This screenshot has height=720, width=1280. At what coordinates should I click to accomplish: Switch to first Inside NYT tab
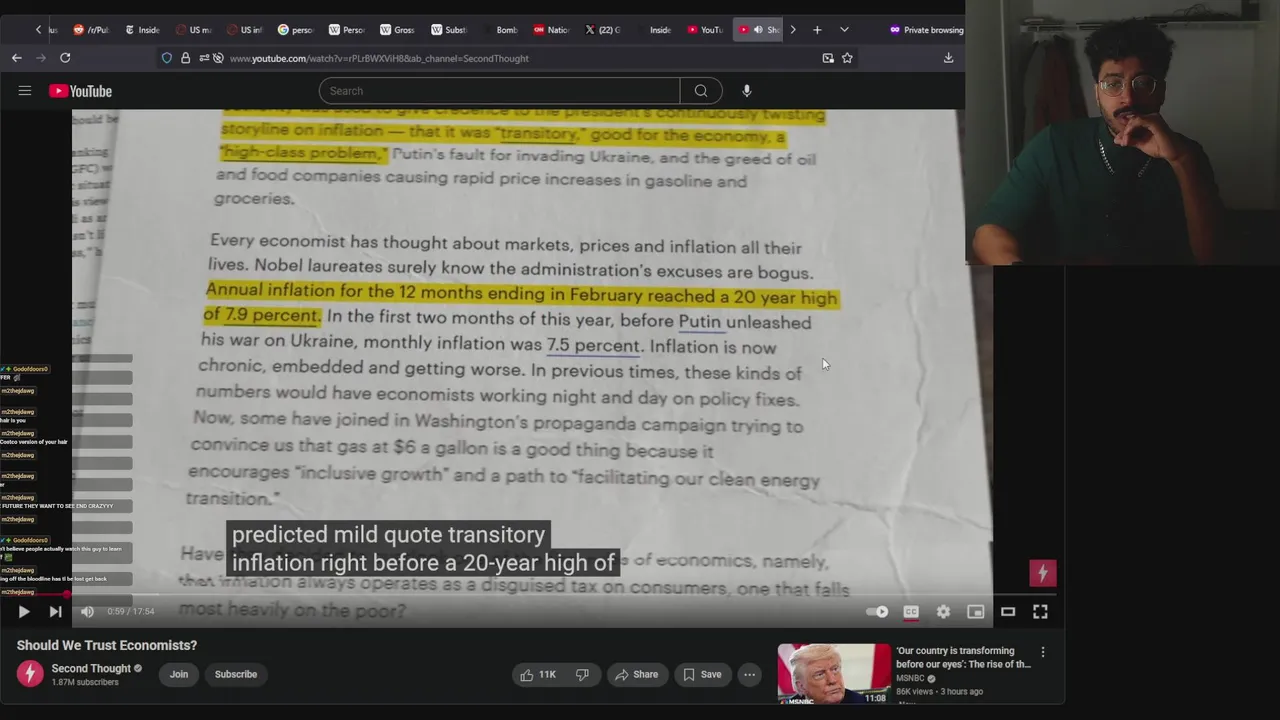click(x=142, y=30)
